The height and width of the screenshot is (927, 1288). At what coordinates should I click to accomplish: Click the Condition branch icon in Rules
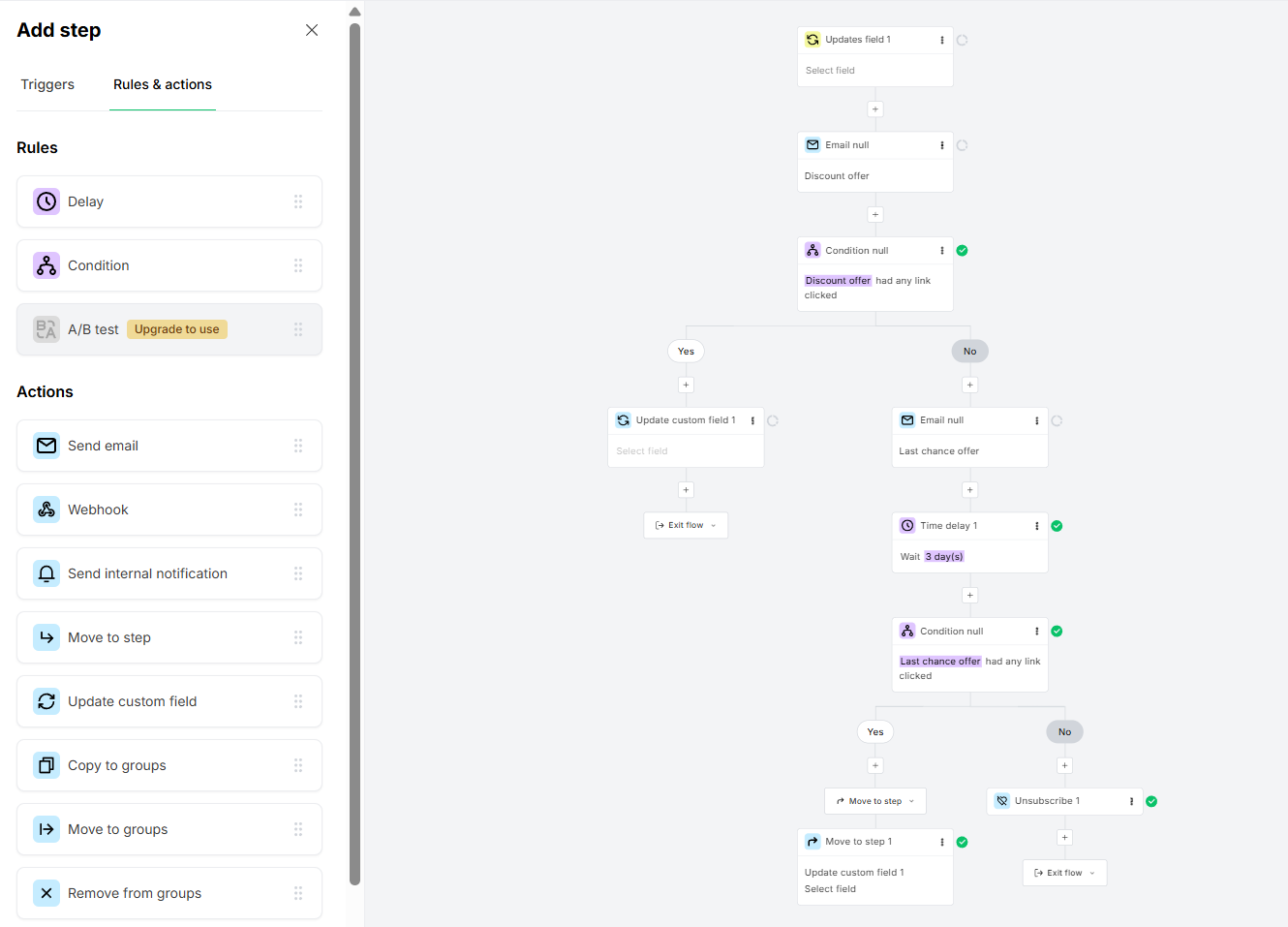pos(46,265)
